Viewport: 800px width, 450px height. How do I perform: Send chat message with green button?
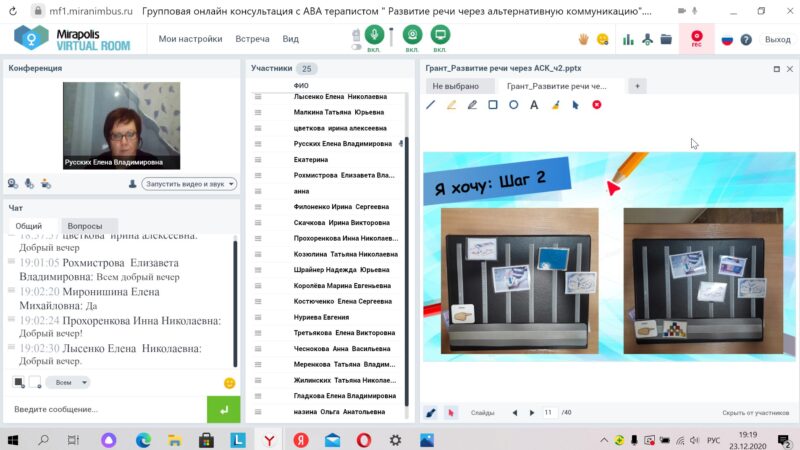click(x=223, y=409)
